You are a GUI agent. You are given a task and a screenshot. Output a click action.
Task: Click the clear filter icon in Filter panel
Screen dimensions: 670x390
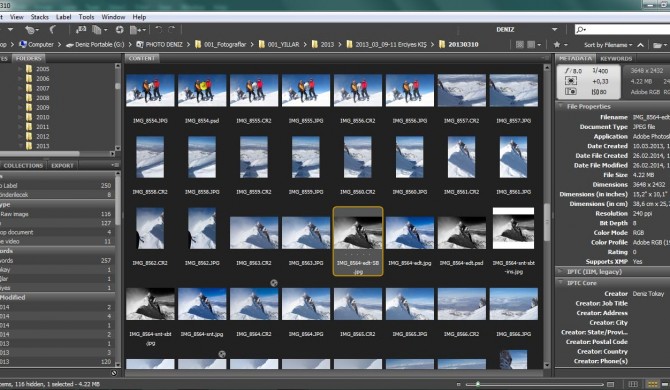[x=114, y=373]
